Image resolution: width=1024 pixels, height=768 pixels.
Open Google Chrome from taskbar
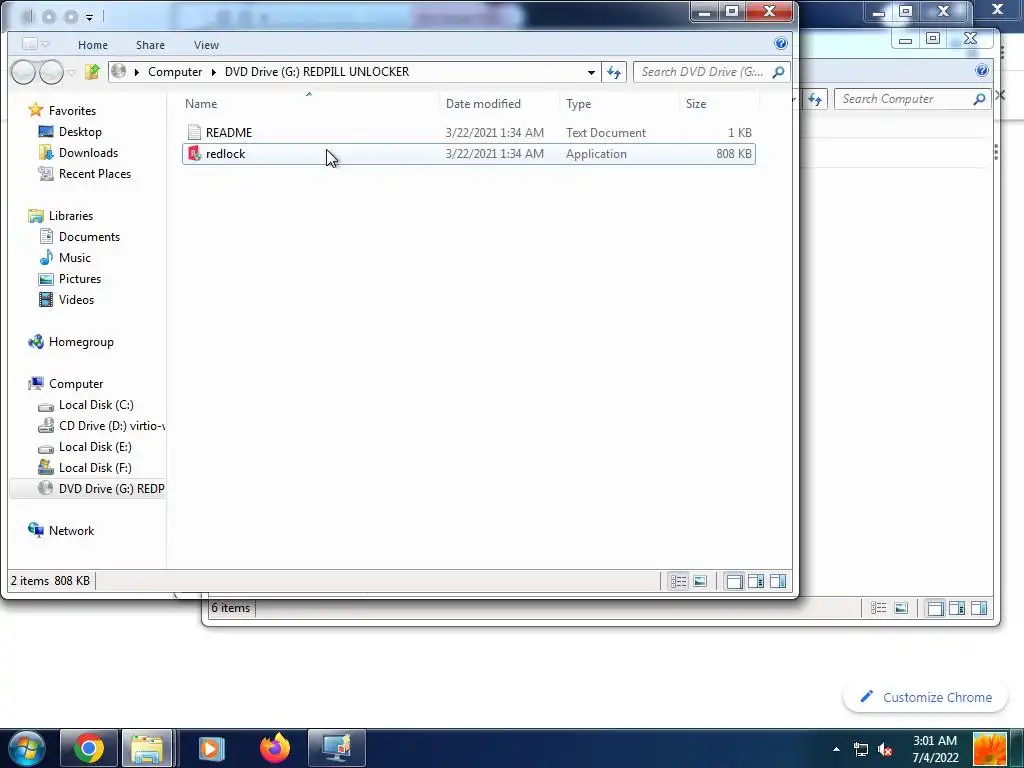point(89,748)
